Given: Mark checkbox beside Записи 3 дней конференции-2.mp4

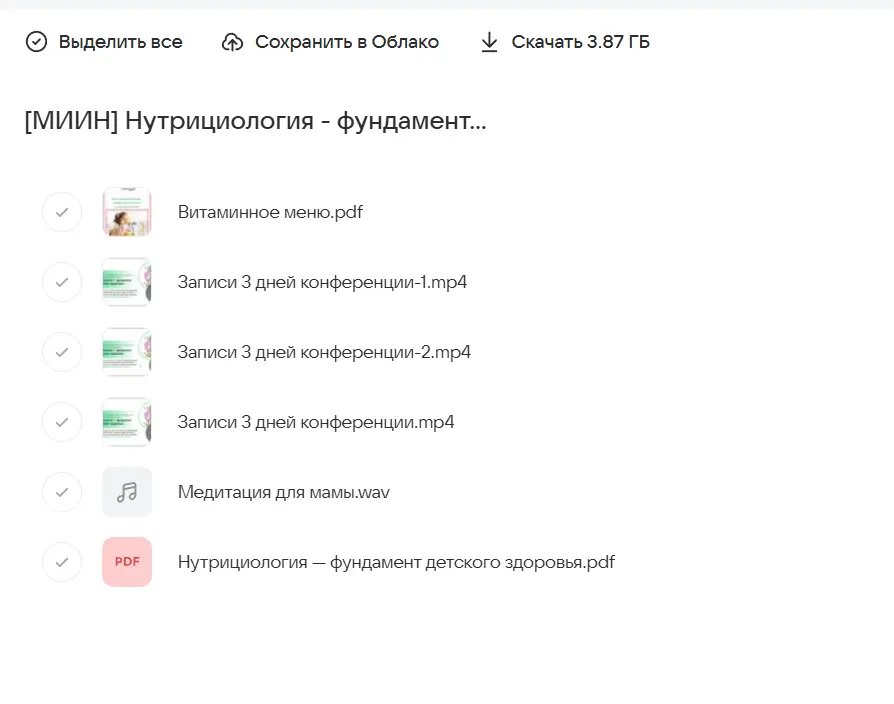Looking at the screenshot, I should pyautogui.click(x=62, y=352).
